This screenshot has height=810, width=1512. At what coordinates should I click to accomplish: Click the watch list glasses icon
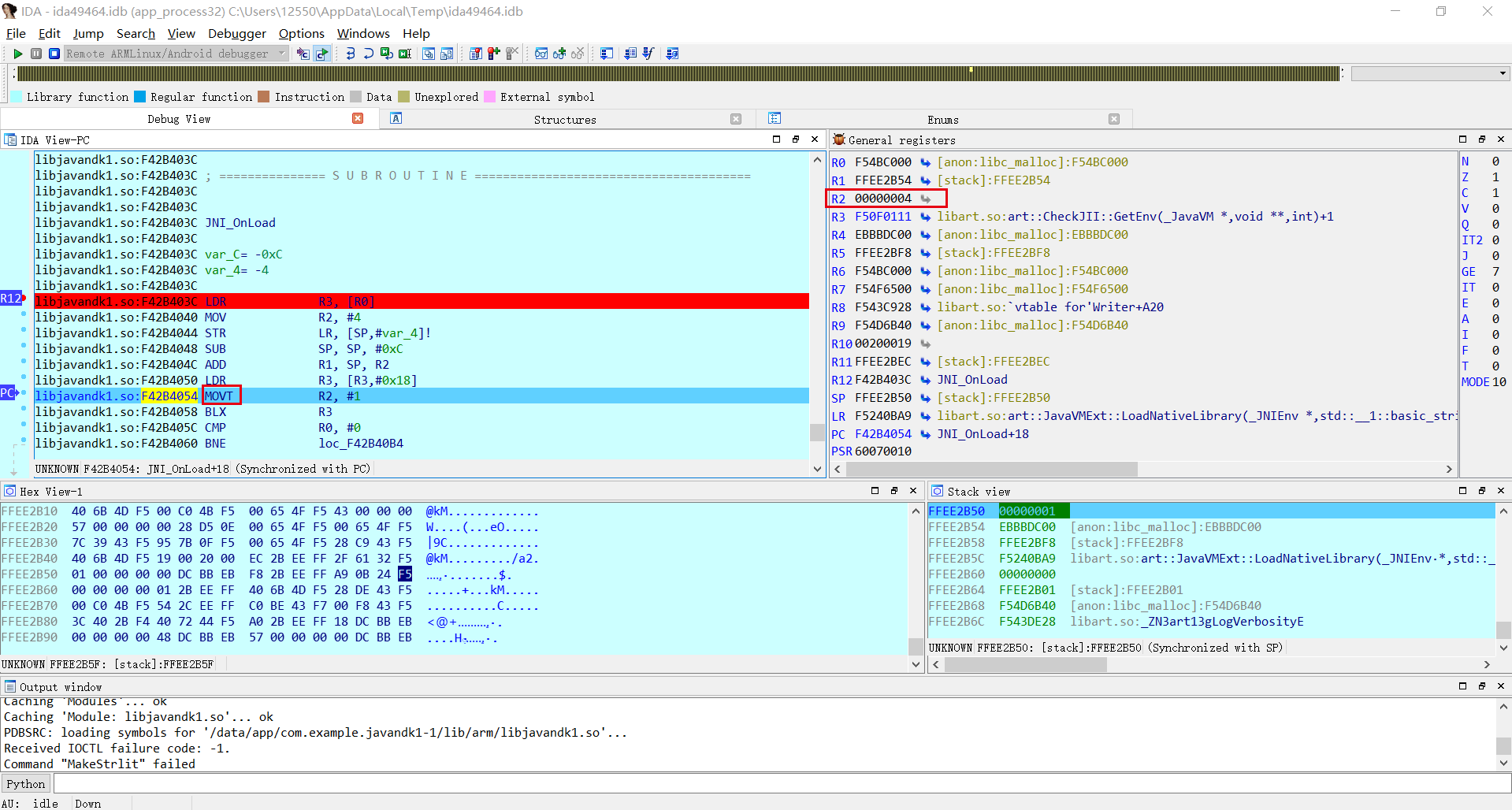541,54
